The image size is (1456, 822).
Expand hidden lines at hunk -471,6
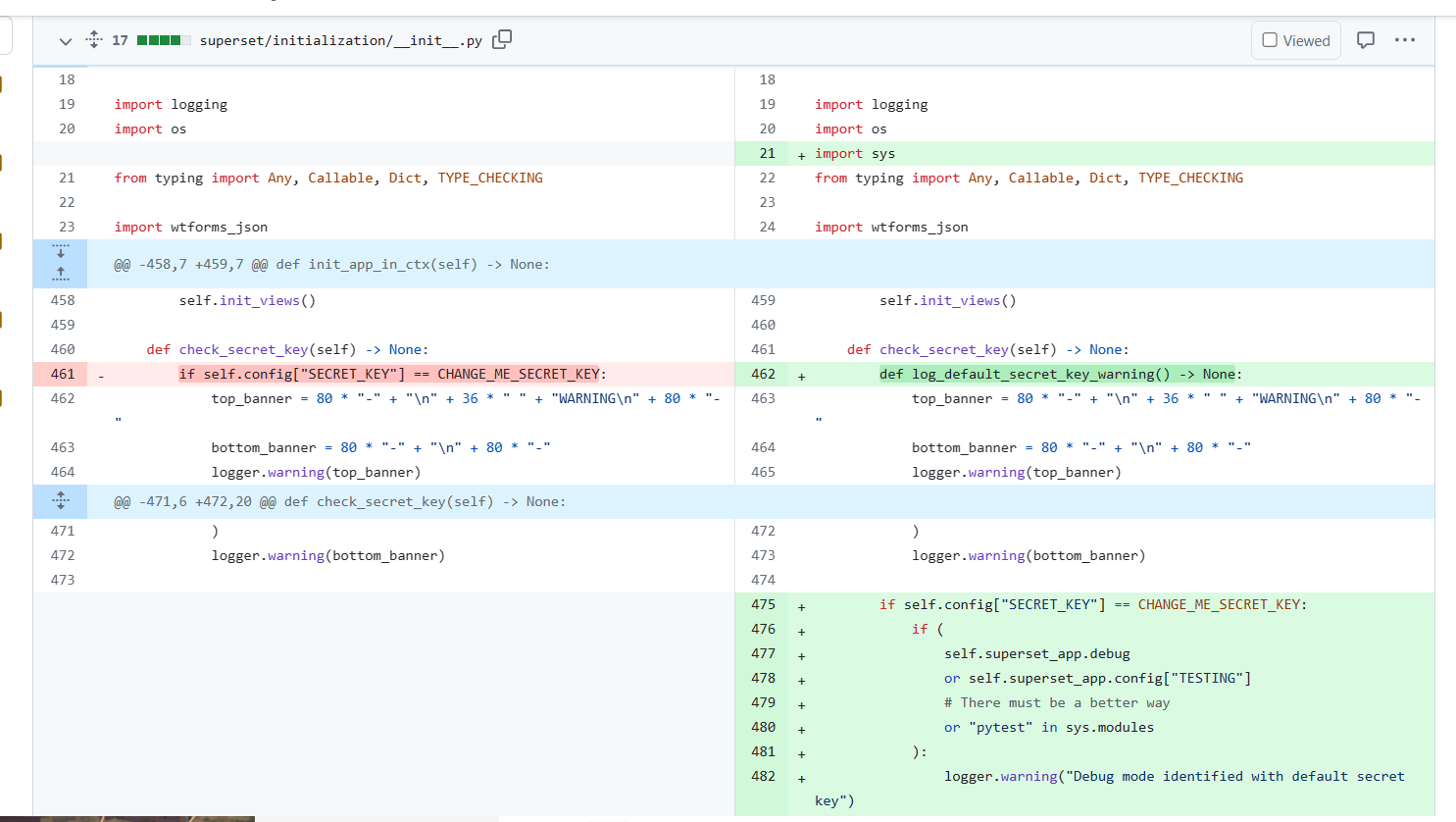[x=61, y=501]
